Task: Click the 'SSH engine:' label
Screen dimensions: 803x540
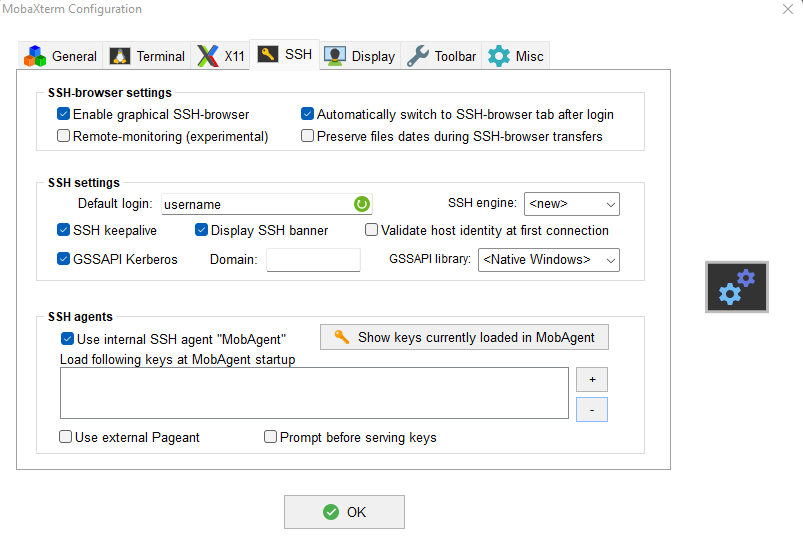Action: point(482,203)
